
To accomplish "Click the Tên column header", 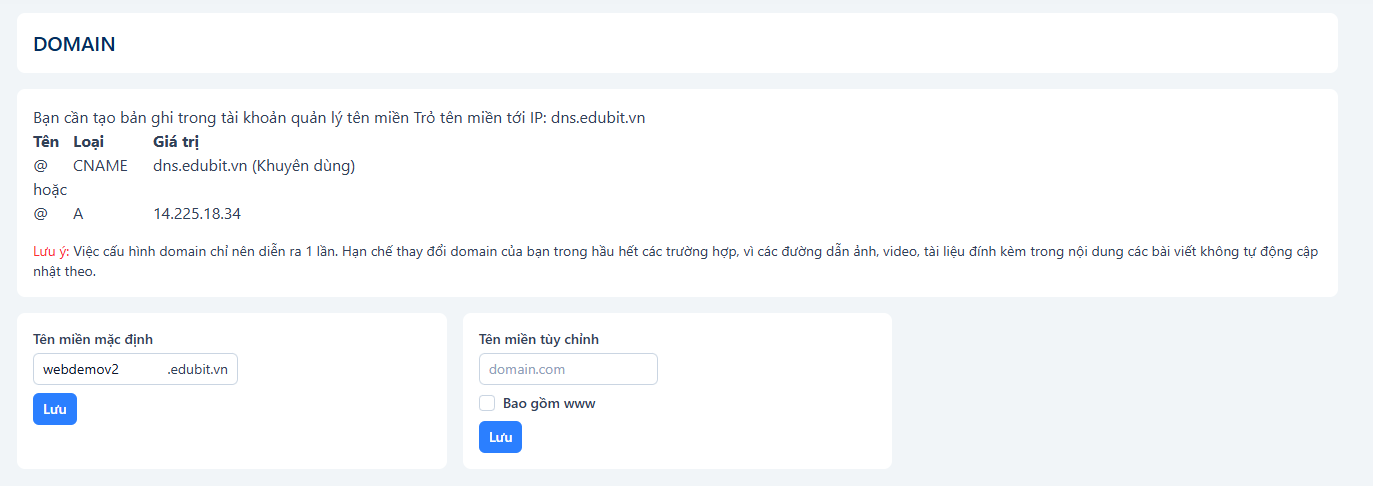I will pos(46,142).
